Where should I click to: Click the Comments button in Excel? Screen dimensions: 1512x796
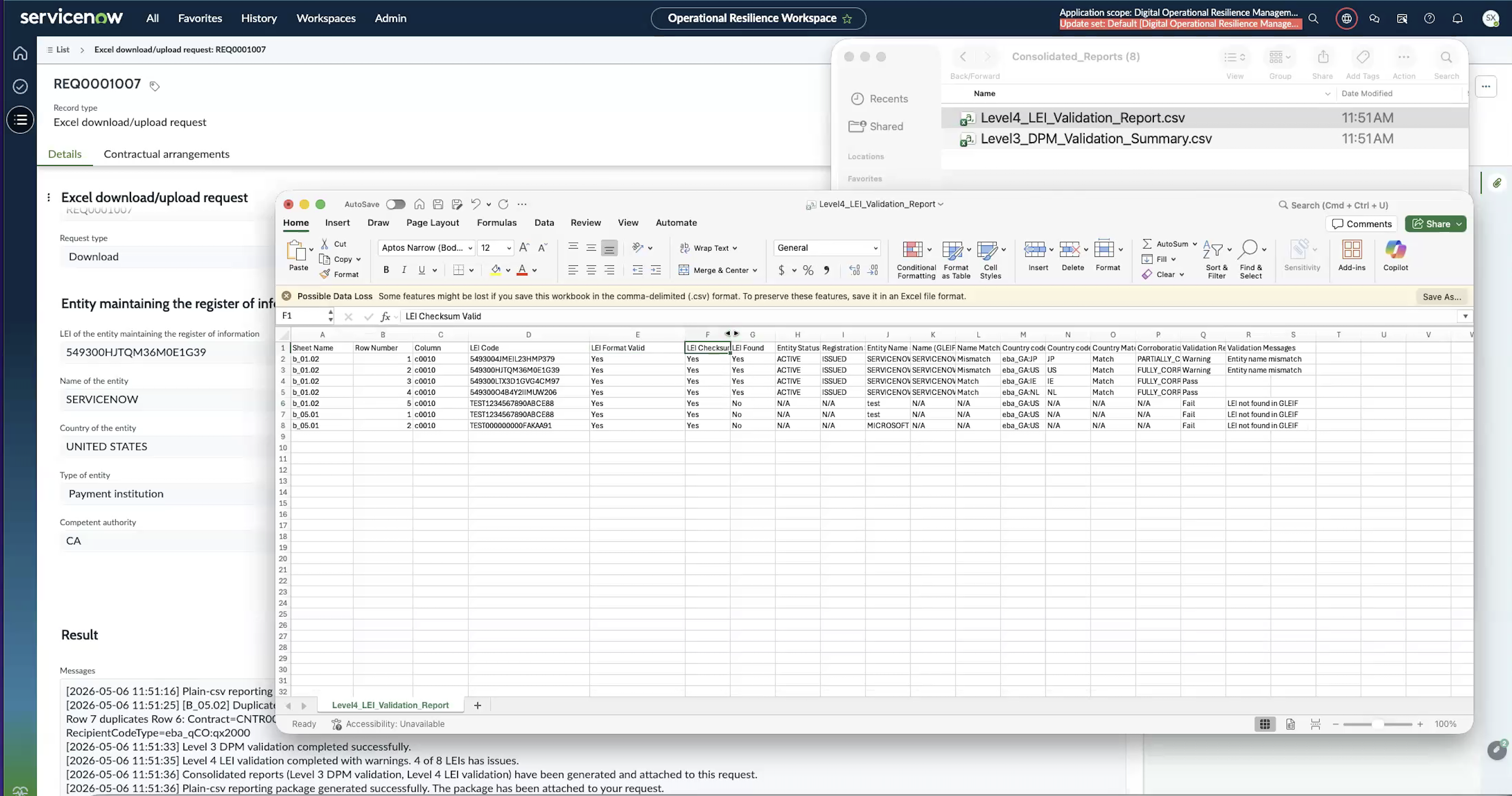(x=1362, y=224)
